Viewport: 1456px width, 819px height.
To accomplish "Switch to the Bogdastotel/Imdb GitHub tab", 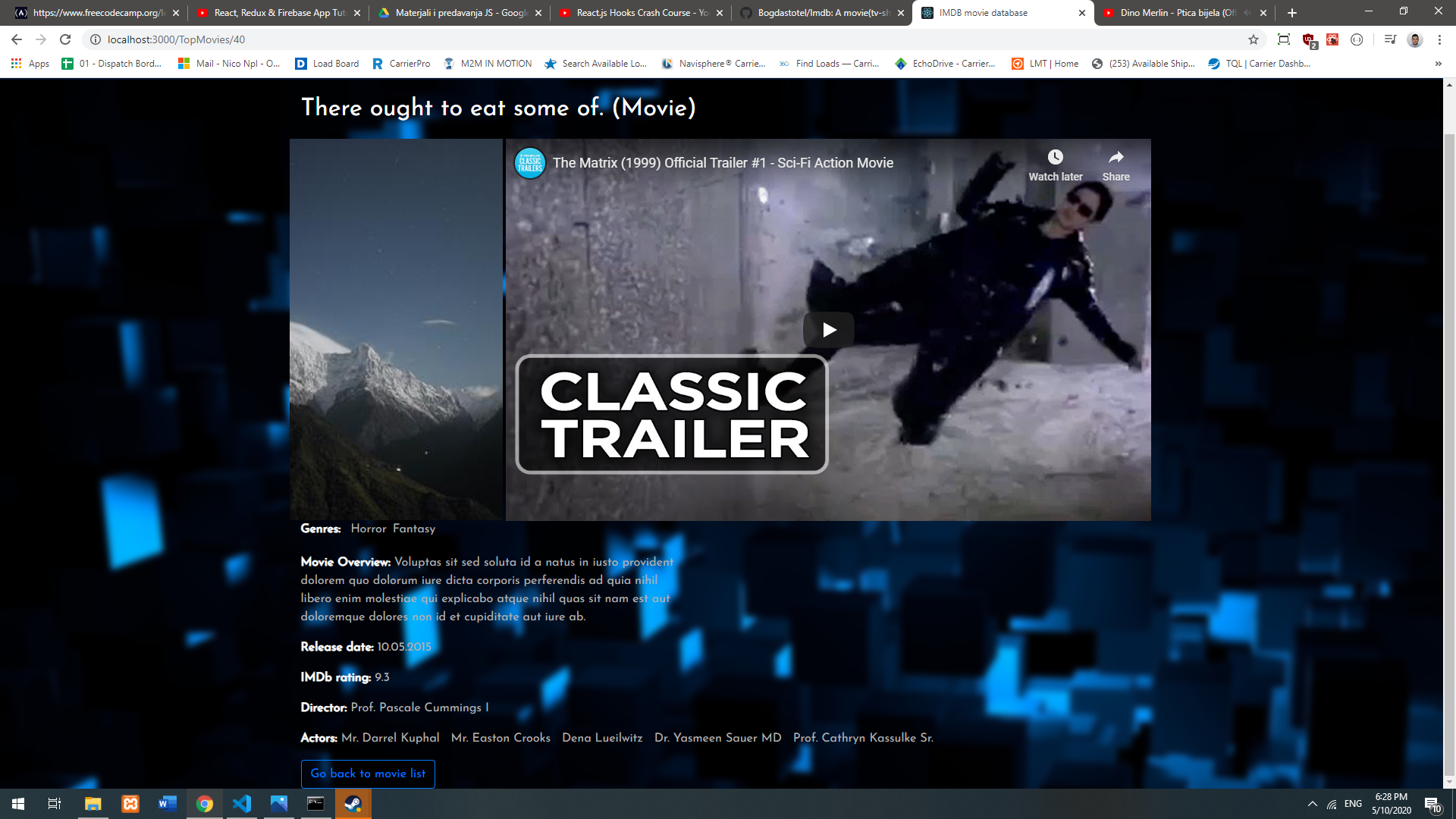I will [822, 13].
